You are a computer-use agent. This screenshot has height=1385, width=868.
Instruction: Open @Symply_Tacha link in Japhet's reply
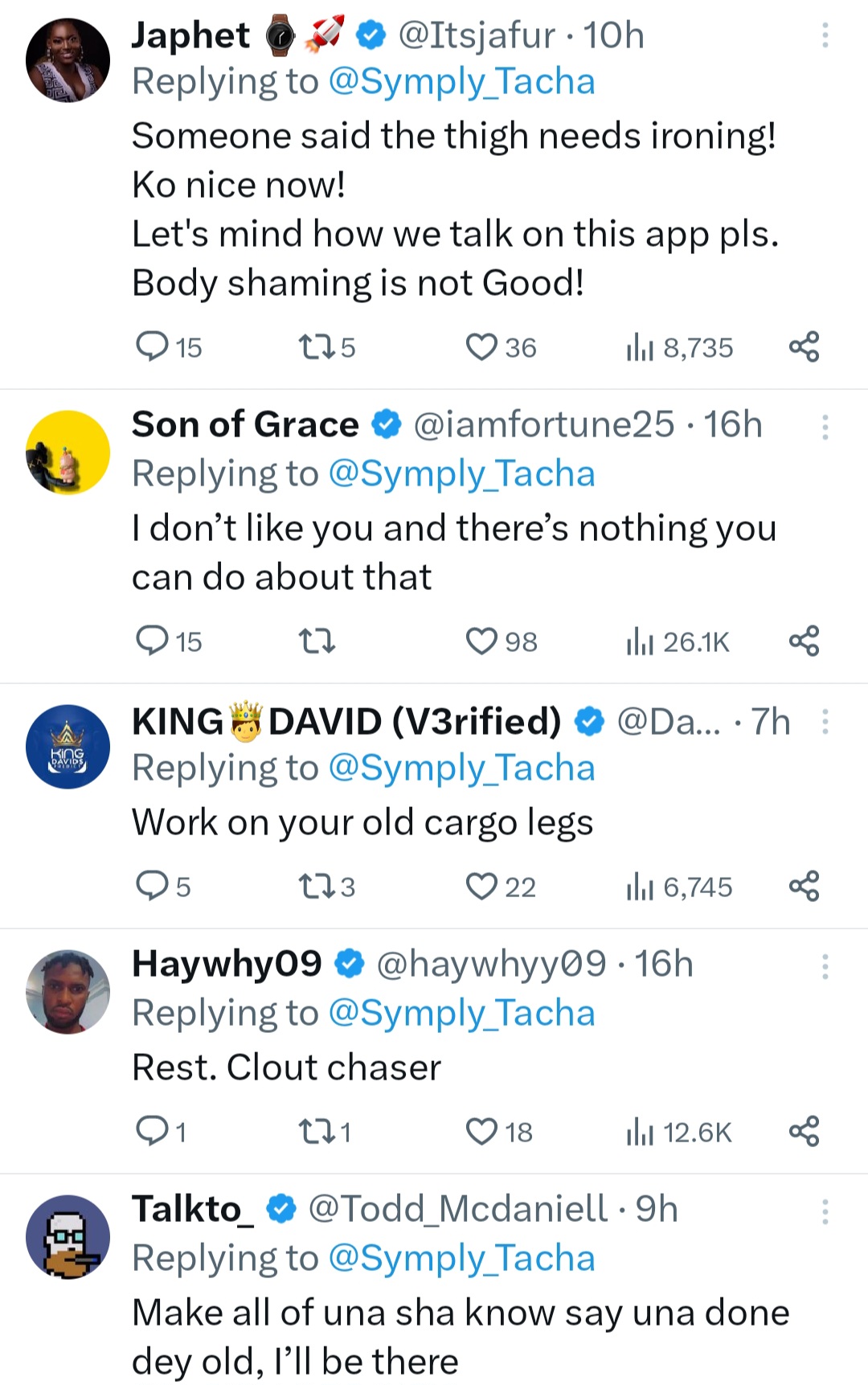(x=462, y=82)
